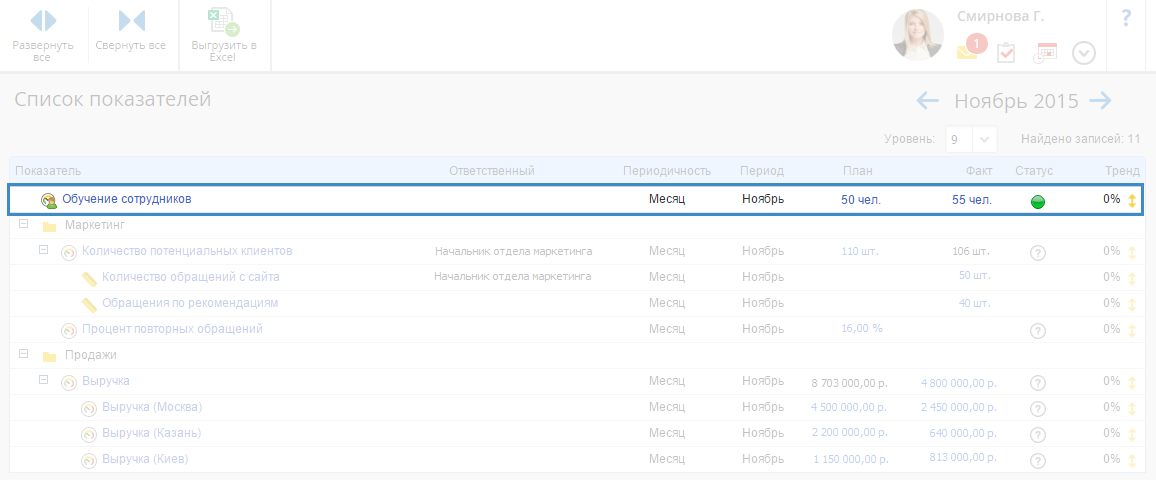Image resolution: width=1156 pixels, height=480 pixels.
Task: Click the gauge icon of Процент повторных обращений
Action: tap(69, 330)
